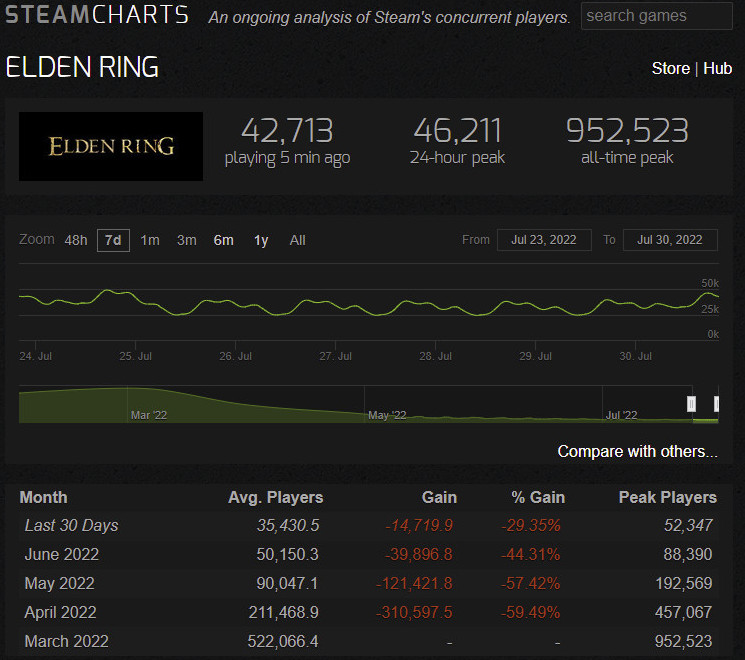Choose the 6m zoom range

point(224,240)
